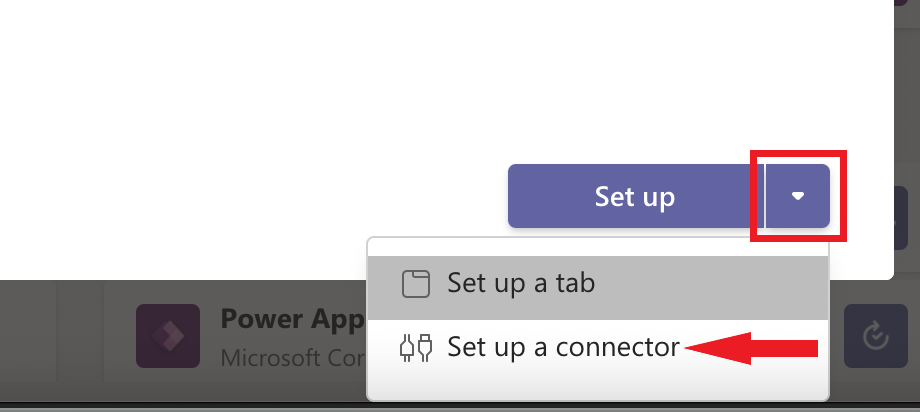Click the Set up text label
Screen dimensions: 920x412
tap(635, 196)
